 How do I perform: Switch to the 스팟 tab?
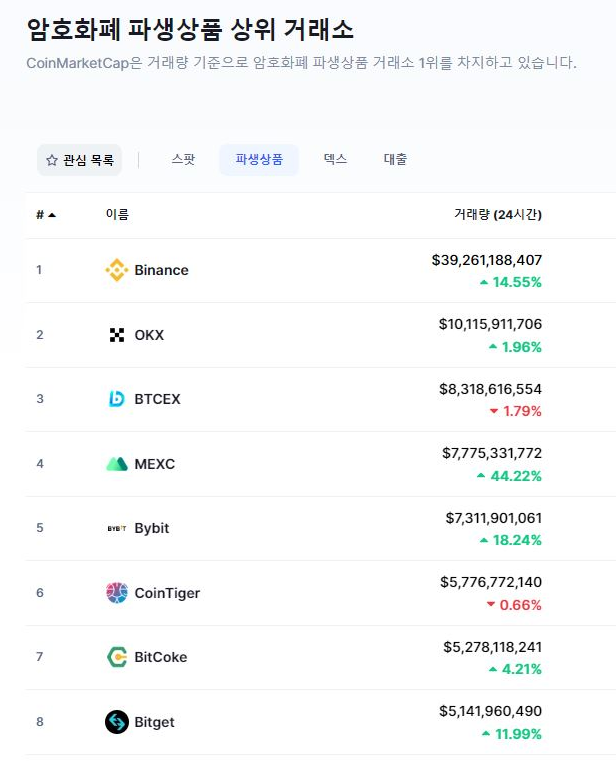coord(183,159)
